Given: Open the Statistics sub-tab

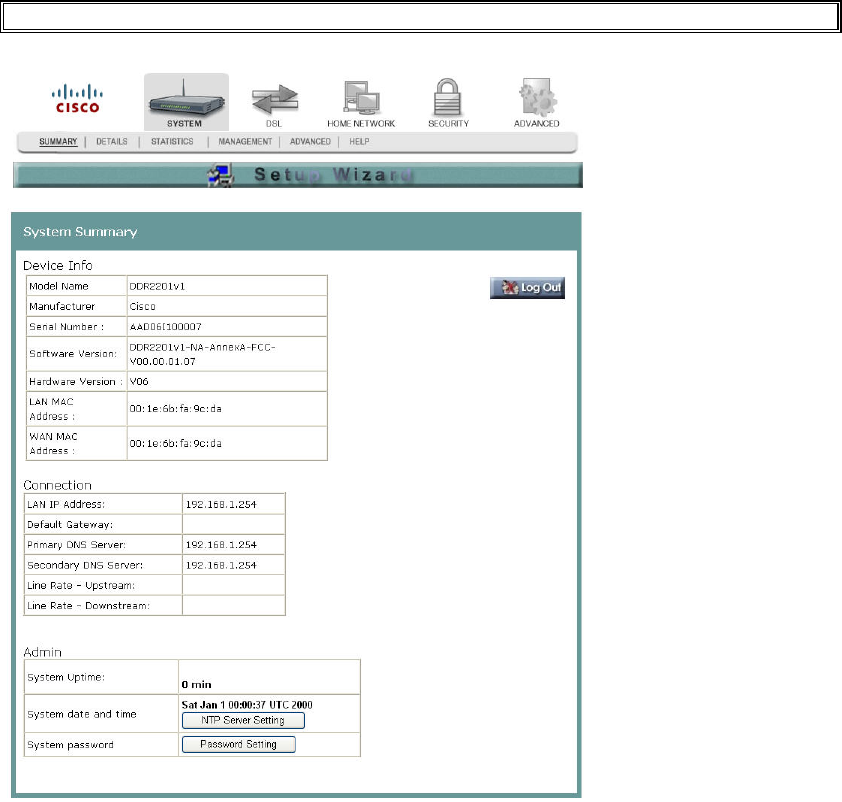Looking at the screenshot, I should [172, 141].
